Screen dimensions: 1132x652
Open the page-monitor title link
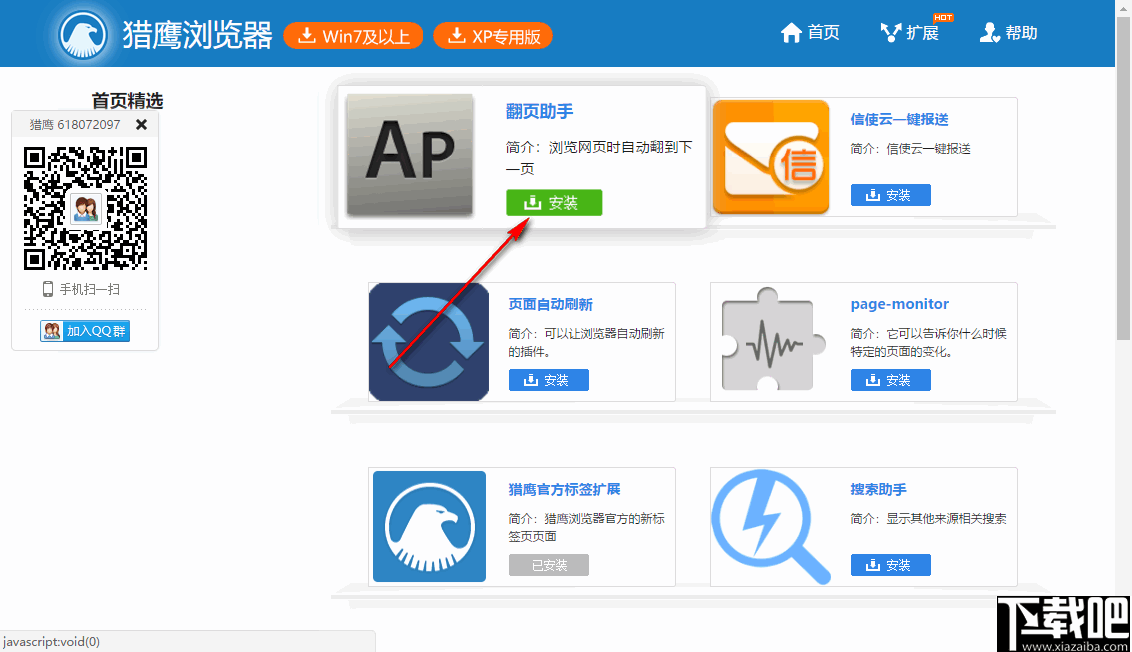(x=900, y=304)
